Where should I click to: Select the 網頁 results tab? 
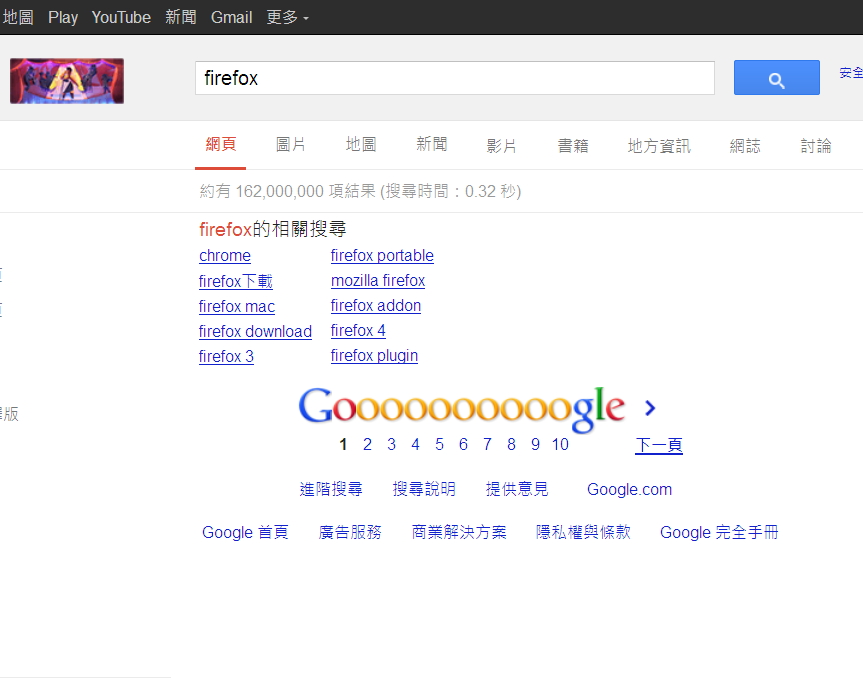[x=221, y=145]
